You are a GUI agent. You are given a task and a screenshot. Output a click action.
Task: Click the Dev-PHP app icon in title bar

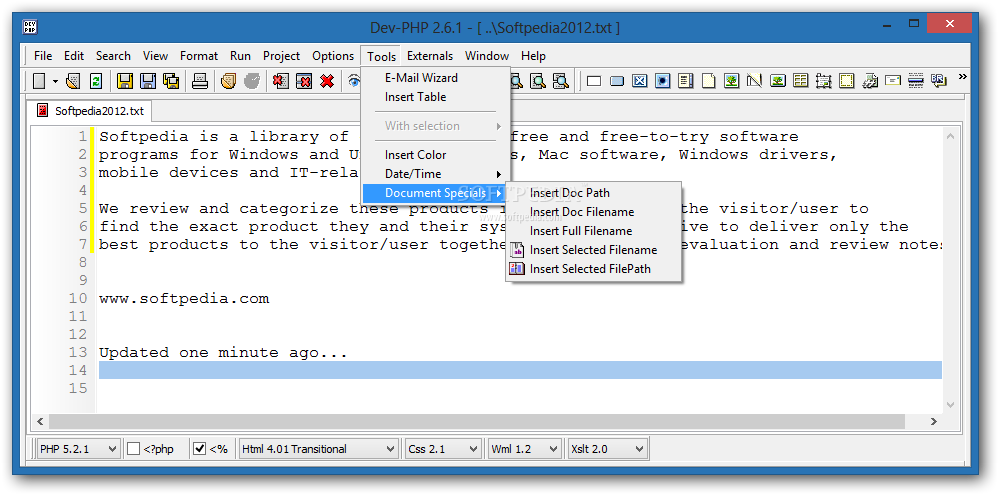coord(30,27)
